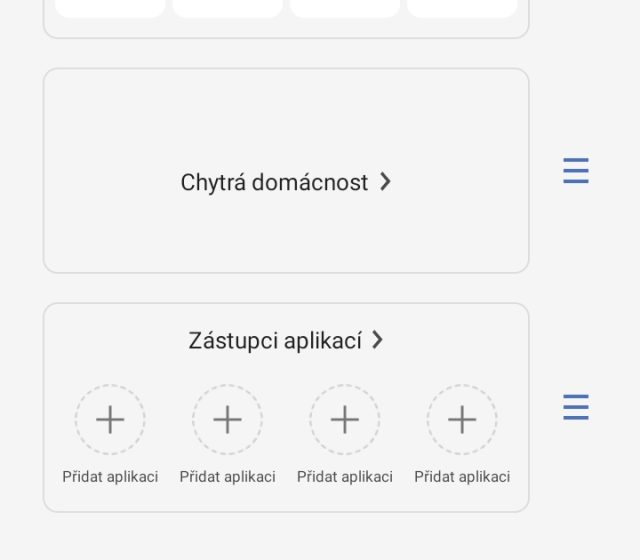640x560 pixels.
Task: Click the second "Přidat aplikaci" label
Action: [x=227, y=477]
